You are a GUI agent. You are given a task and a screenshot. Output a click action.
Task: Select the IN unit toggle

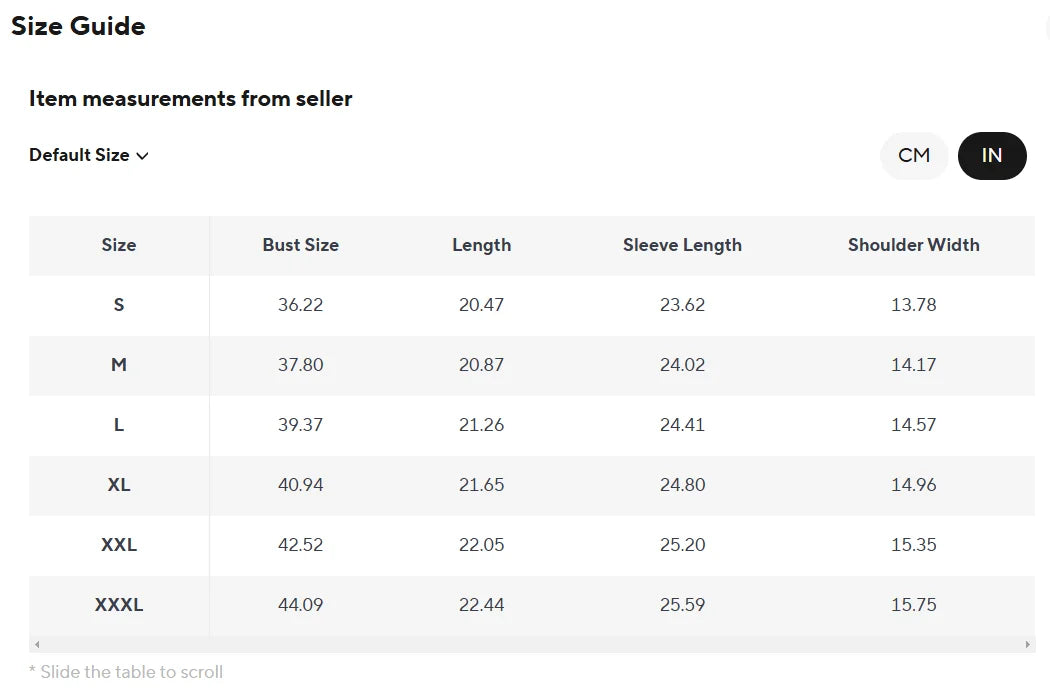(x=992, y=155)
